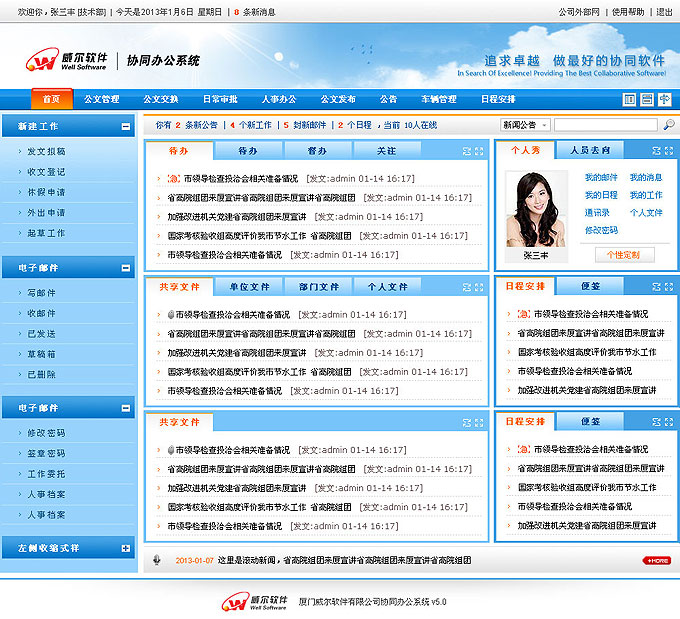Click the microphone icon beside the scrolling news
The width and height of the screenshot is (680, 619).
tap(156, 560)
